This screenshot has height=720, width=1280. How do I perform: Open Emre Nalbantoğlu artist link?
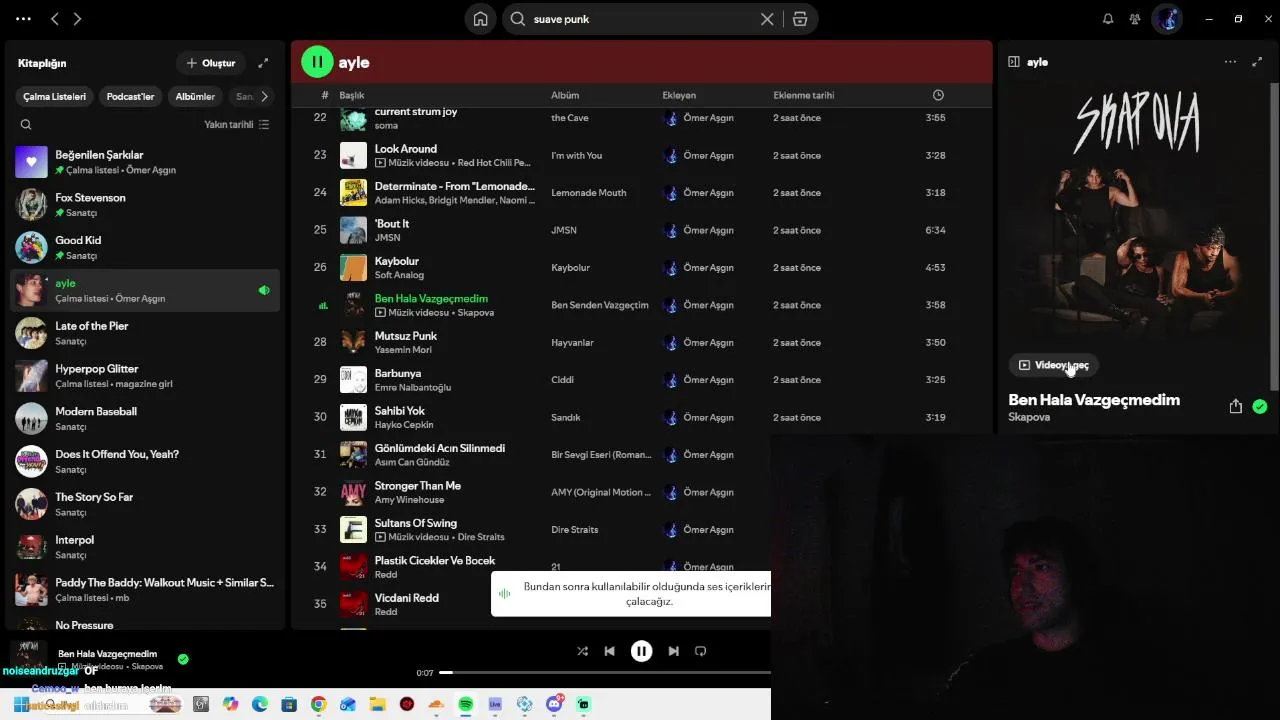point(413,387)
